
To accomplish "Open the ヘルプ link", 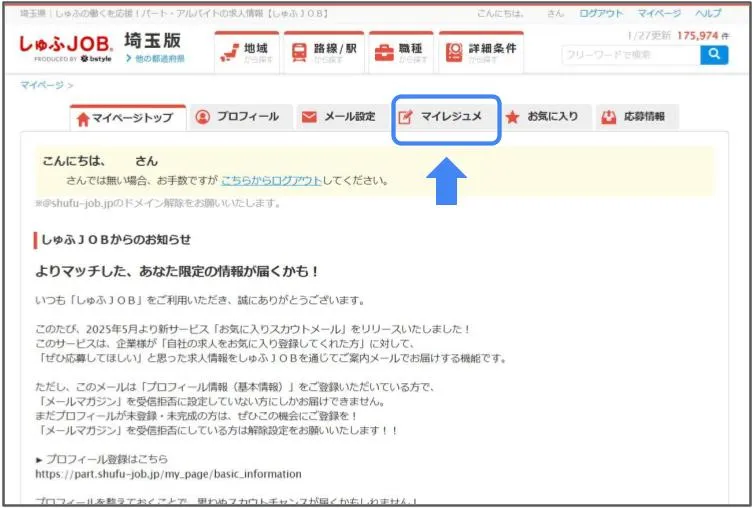I will (708, 14).
